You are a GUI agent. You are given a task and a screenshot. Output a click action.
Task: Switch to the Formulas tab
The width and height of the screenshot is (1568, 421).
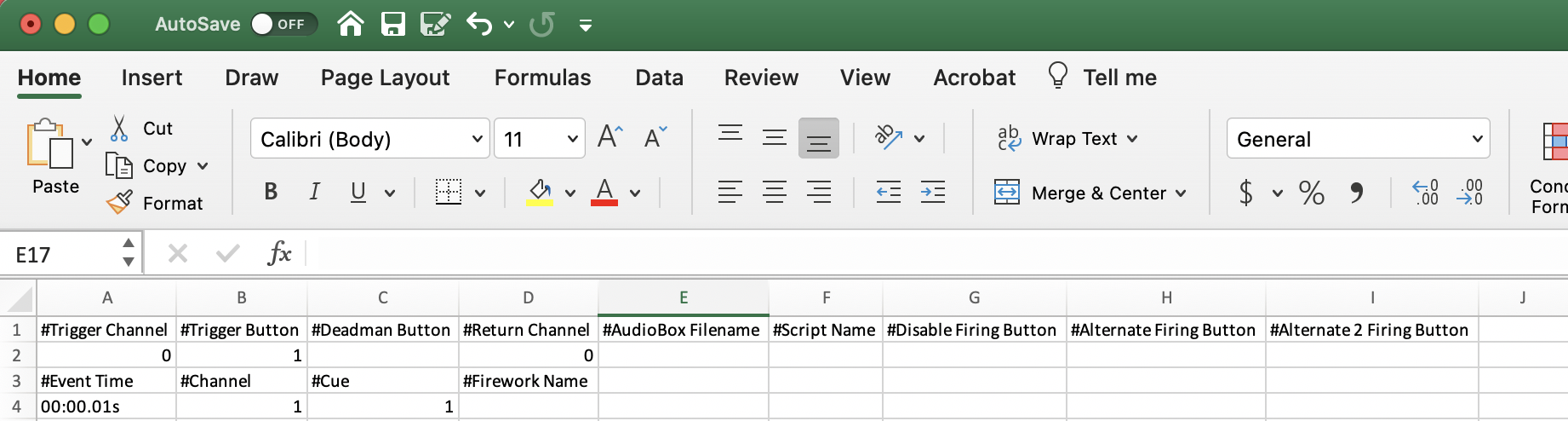[x=542, y=78]
